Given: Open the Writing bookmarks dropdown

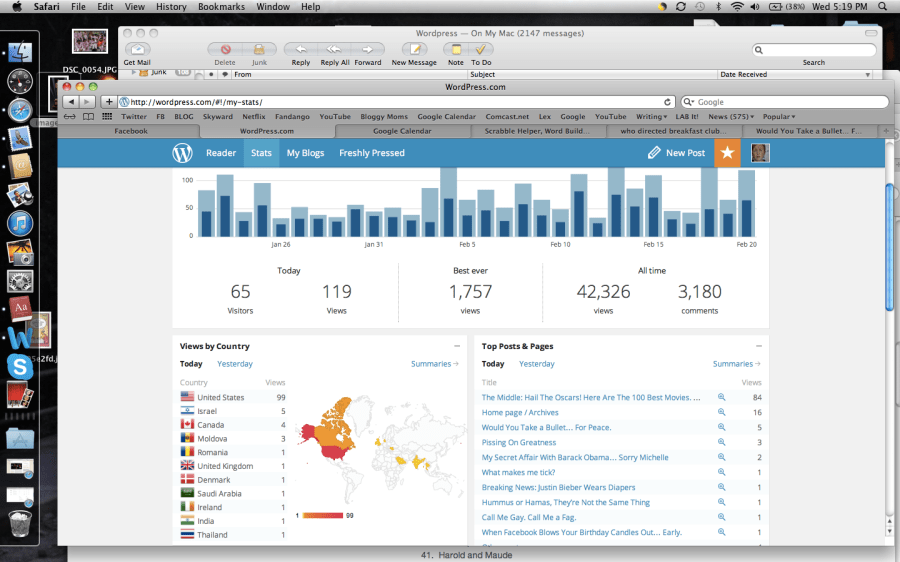Looking at the screenshot, I should click(x=652, y=117).
